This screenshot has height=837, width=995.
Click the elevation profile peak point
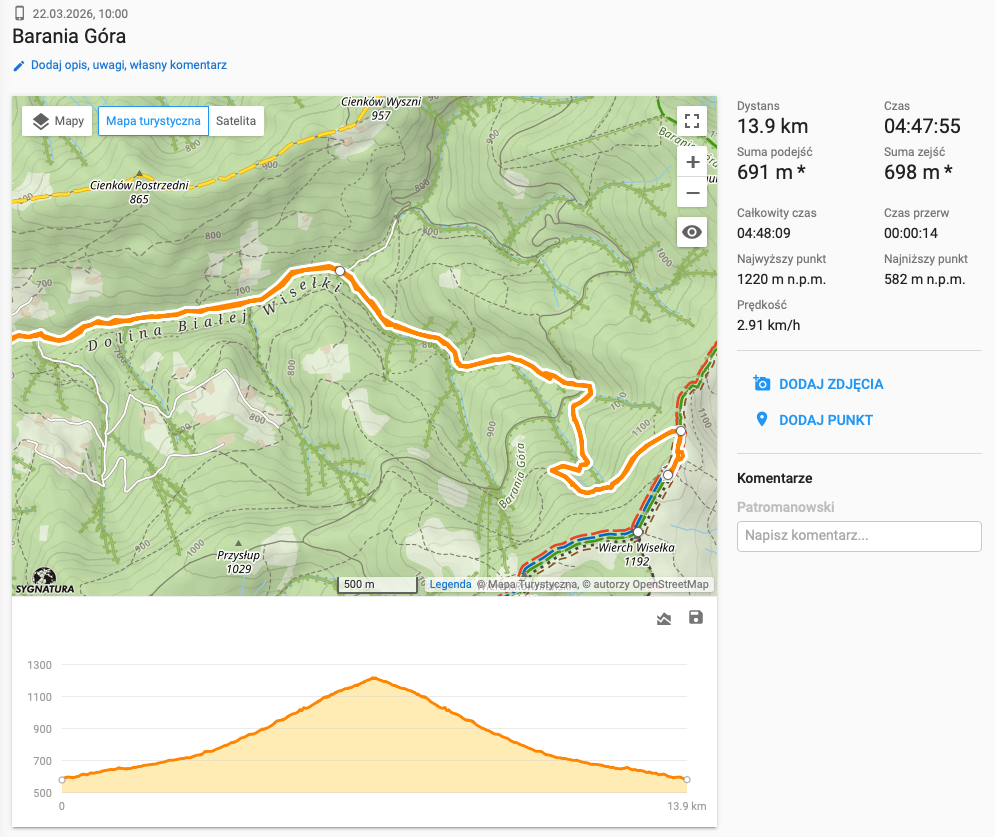coord(373,678)
